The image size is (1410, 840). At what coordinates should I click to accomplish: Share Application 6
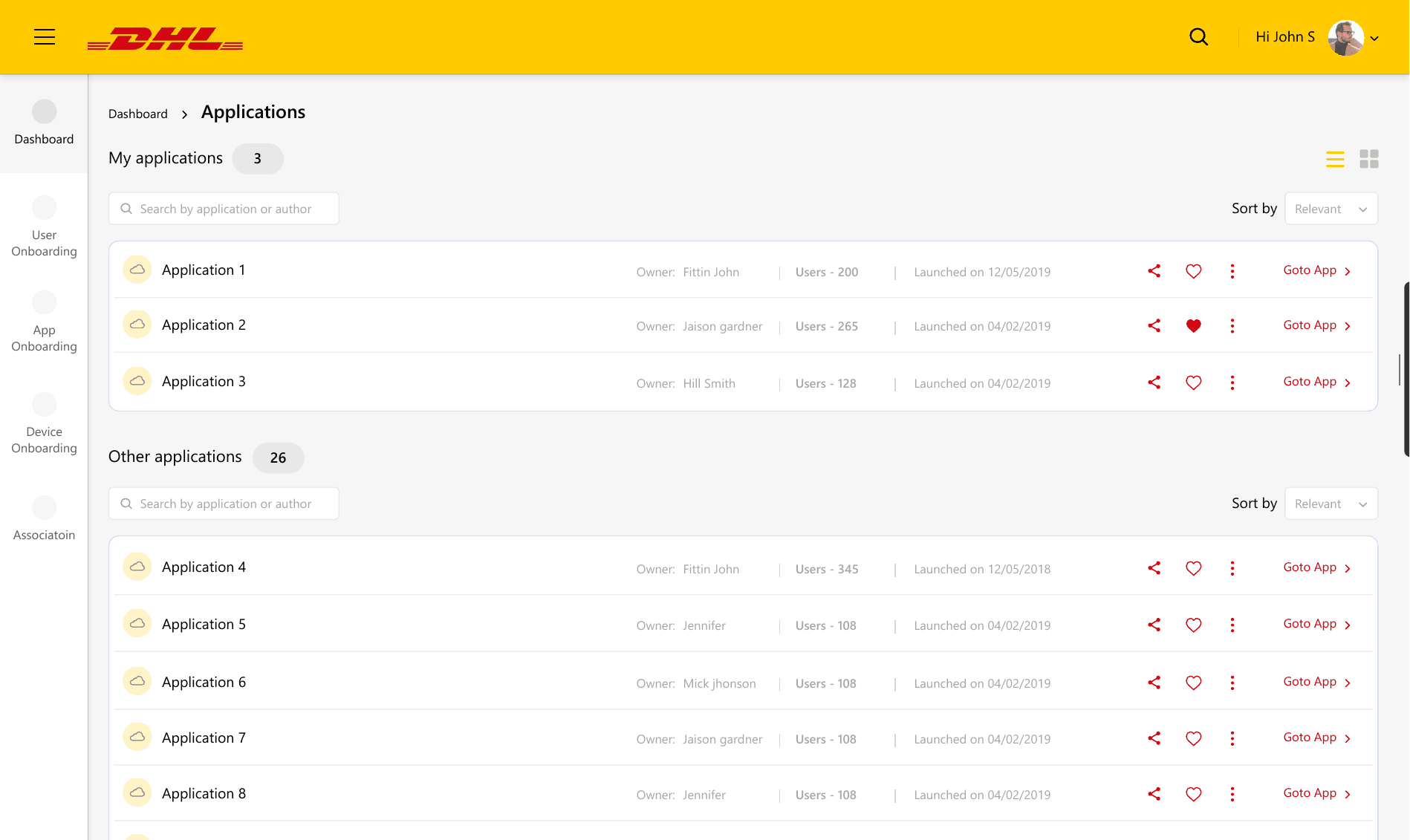pos(1154,683)
